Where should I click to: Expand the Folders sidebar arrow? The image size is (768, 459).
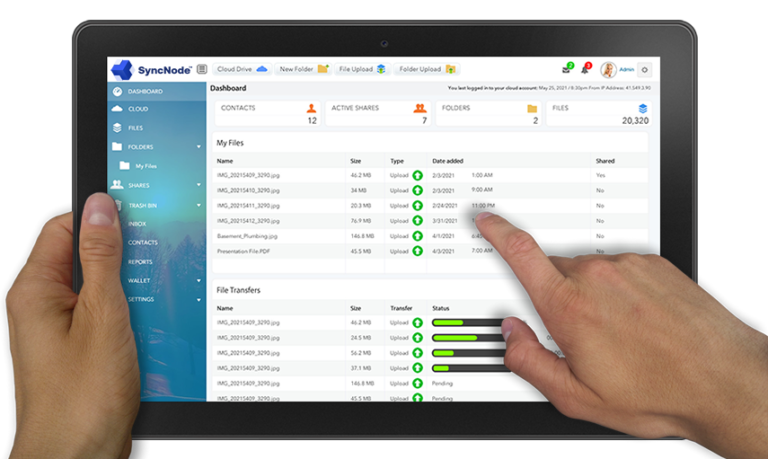click(199, 146)
